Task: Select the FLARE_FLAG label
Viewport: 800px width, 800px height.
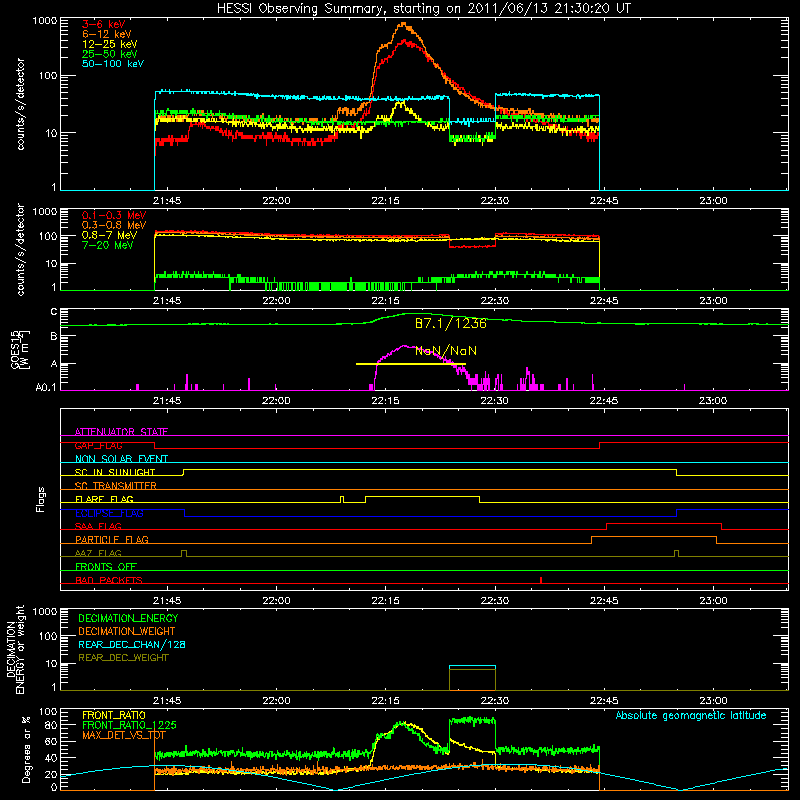Action: point(104,499)
